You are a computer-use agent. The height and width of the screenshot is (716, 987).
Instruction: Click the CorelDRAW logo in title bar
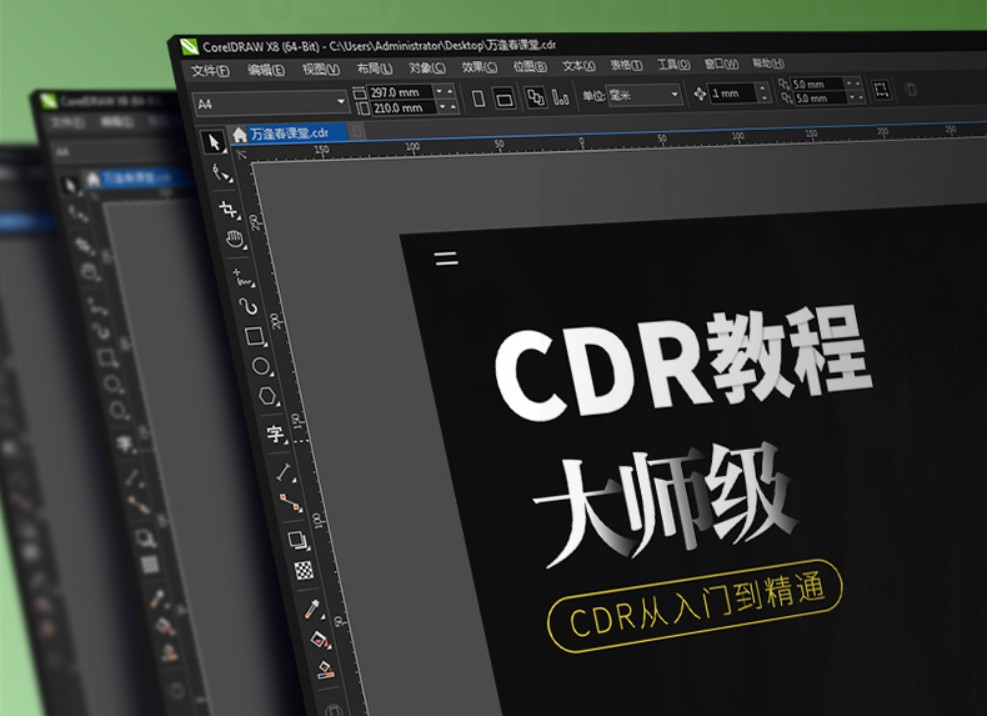pos(189,47)
